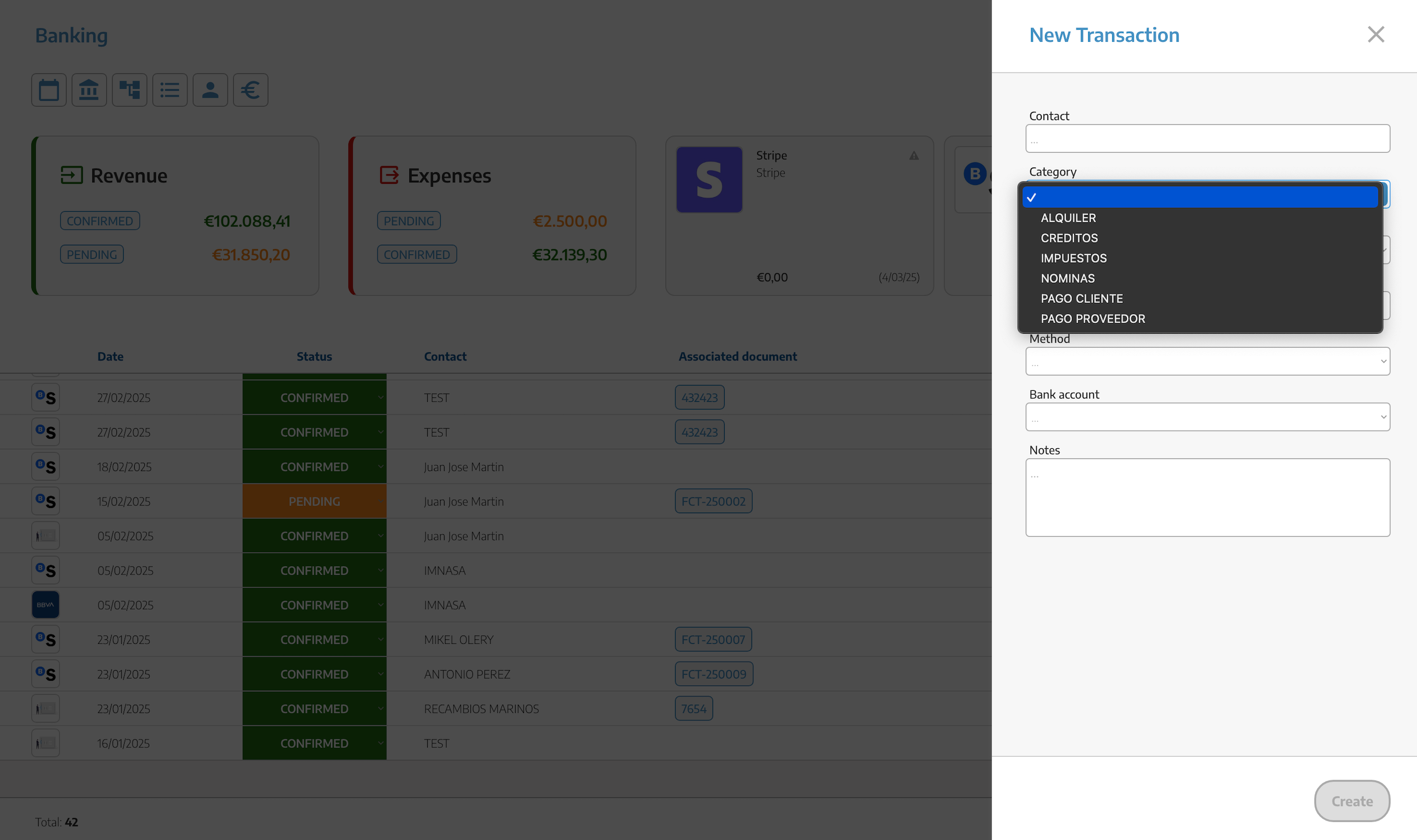The image size is (1417, 840).
Task: Select PAGO CLIENTE category option
Action: (1200, 298)
